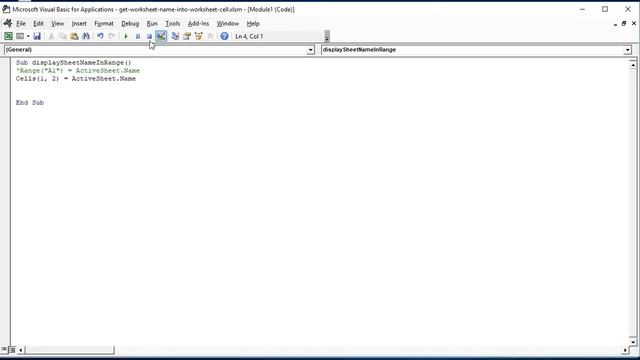This screenshot has width=640, height=360.
Task: Open the Insert menu
Action: pyautogui.click(x=79, y=24)
